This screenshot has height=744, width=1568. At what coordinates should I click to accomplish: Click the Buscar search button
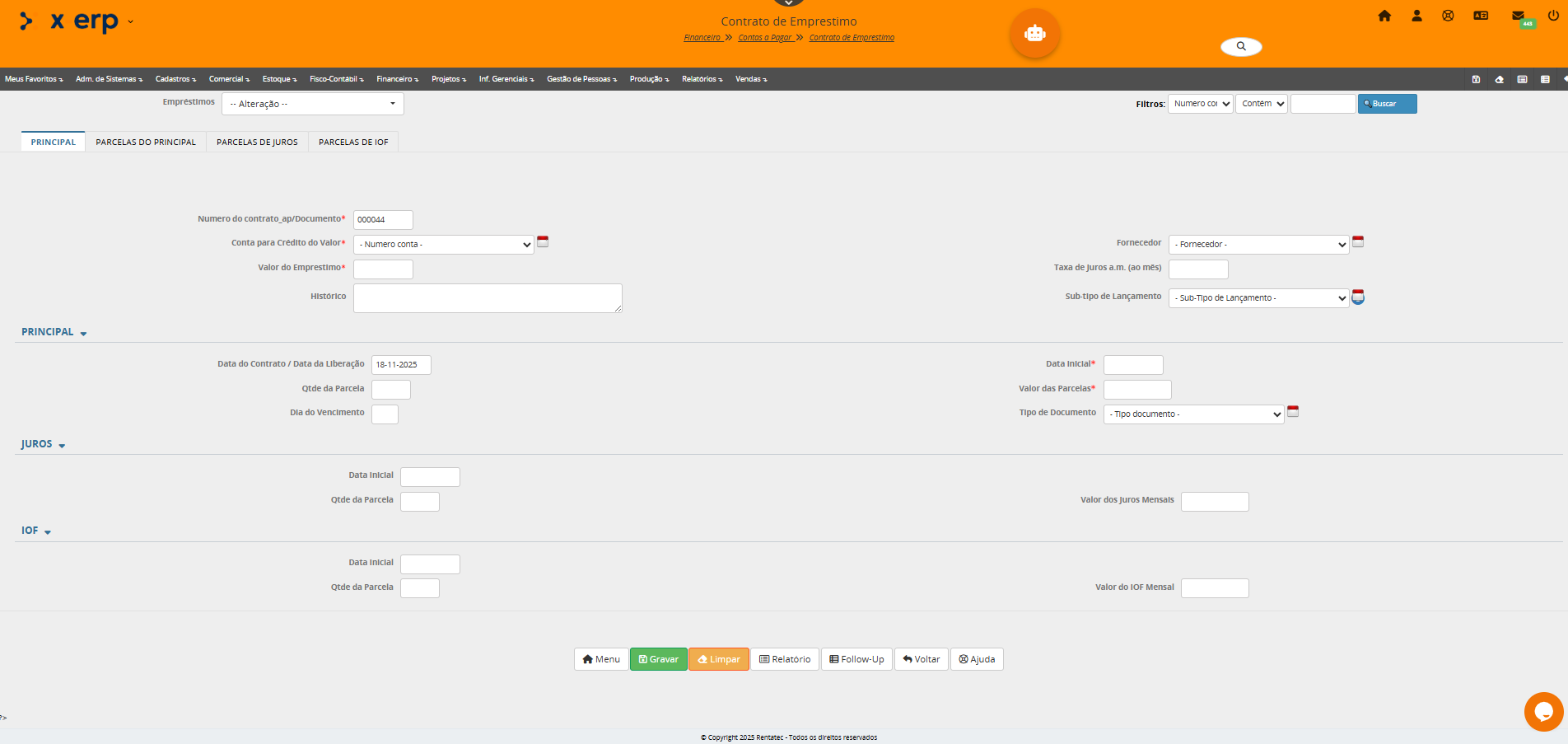pos(1387,104)
